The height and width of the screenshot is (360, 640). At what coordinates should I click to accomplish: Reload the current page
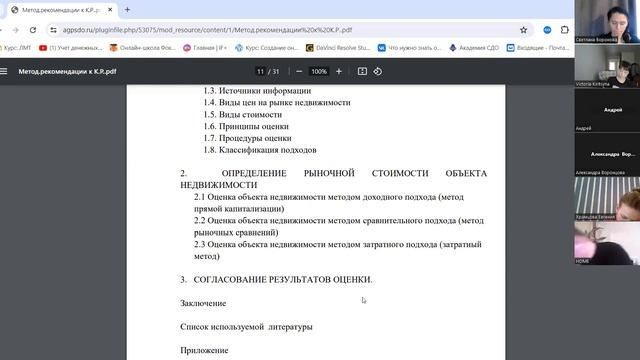click(33, 30)
